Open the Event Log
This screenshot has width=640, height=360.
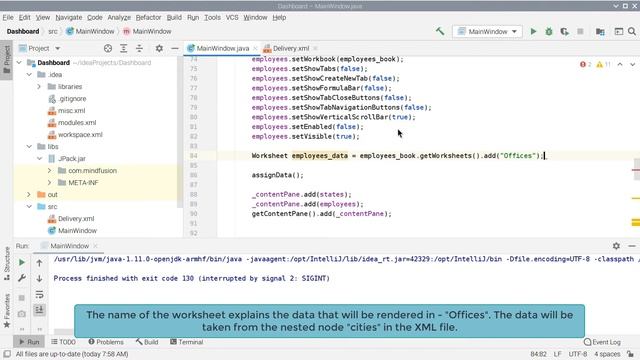602,342
